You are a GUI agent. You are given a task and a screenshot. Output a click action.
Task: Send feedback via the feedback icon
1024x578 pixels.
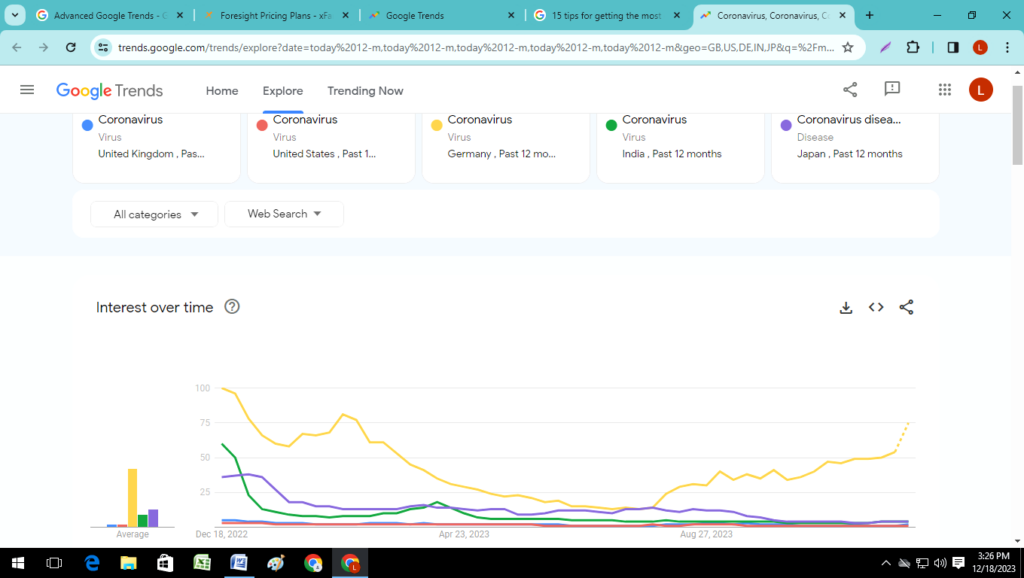coord(889,89)
